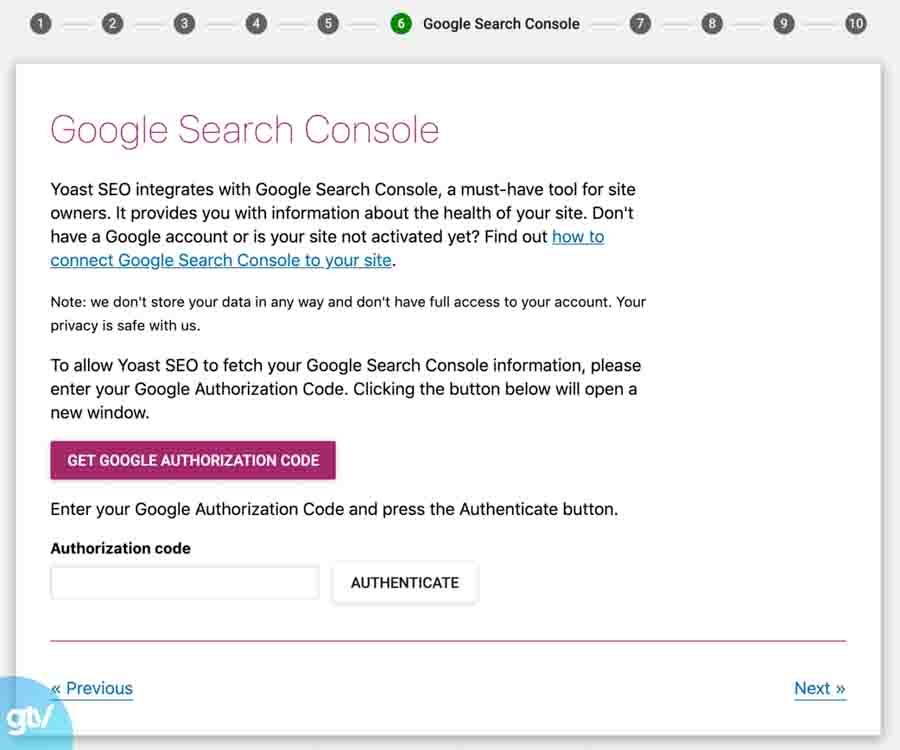Click the Google Search Console page heading

coord(244,130)
